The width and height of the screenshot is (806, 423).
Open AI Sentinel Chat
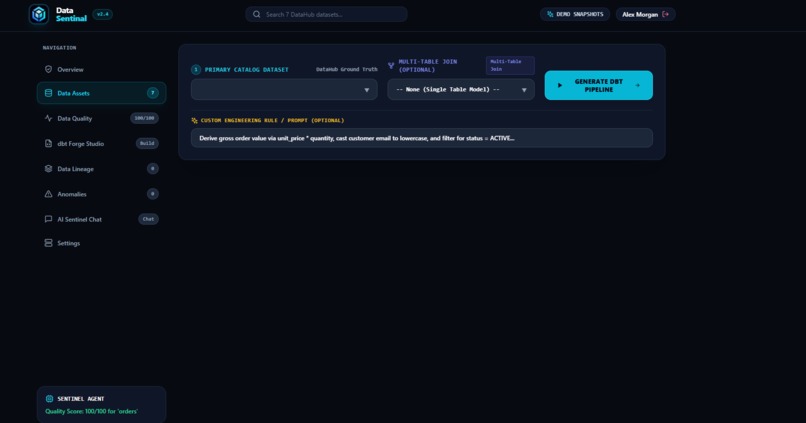[x=101, y=219]
